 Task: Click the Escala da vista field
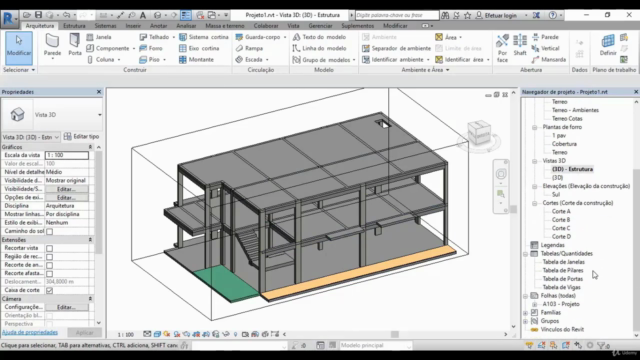tap(67, 155)
